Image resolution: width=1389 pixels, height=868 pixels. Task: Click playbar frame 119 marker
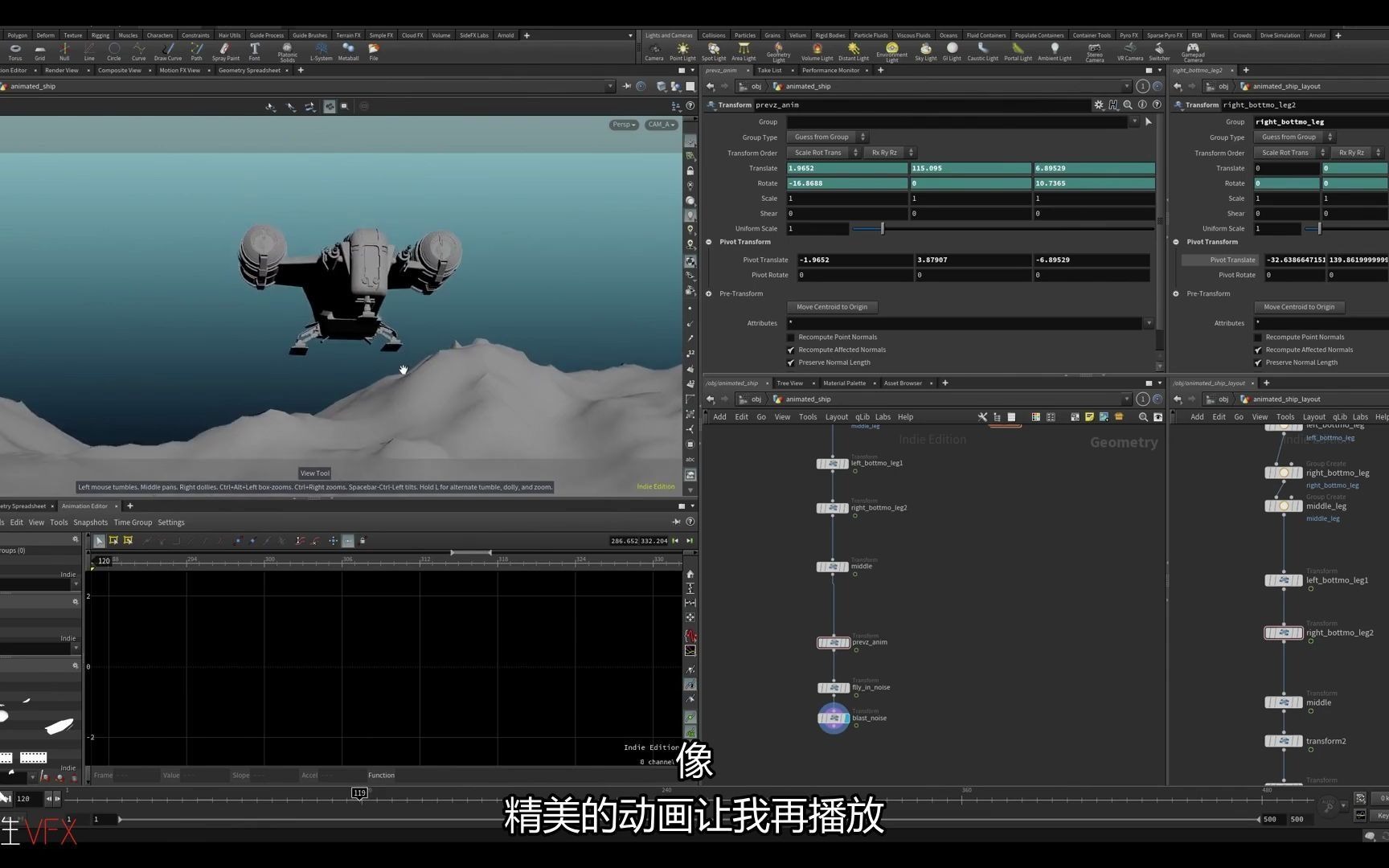[x=359, y=793]
